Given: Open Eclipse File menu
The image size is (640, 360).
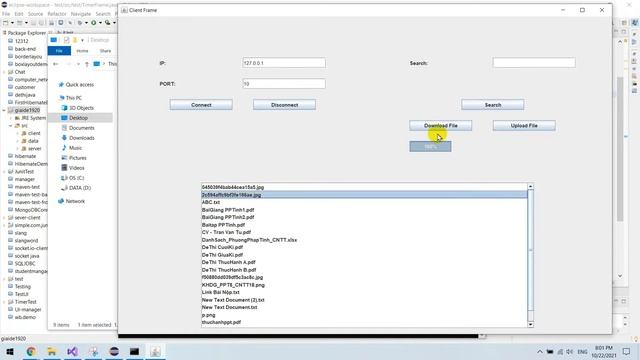Looking at the screenshot, I should pos(6,14).
